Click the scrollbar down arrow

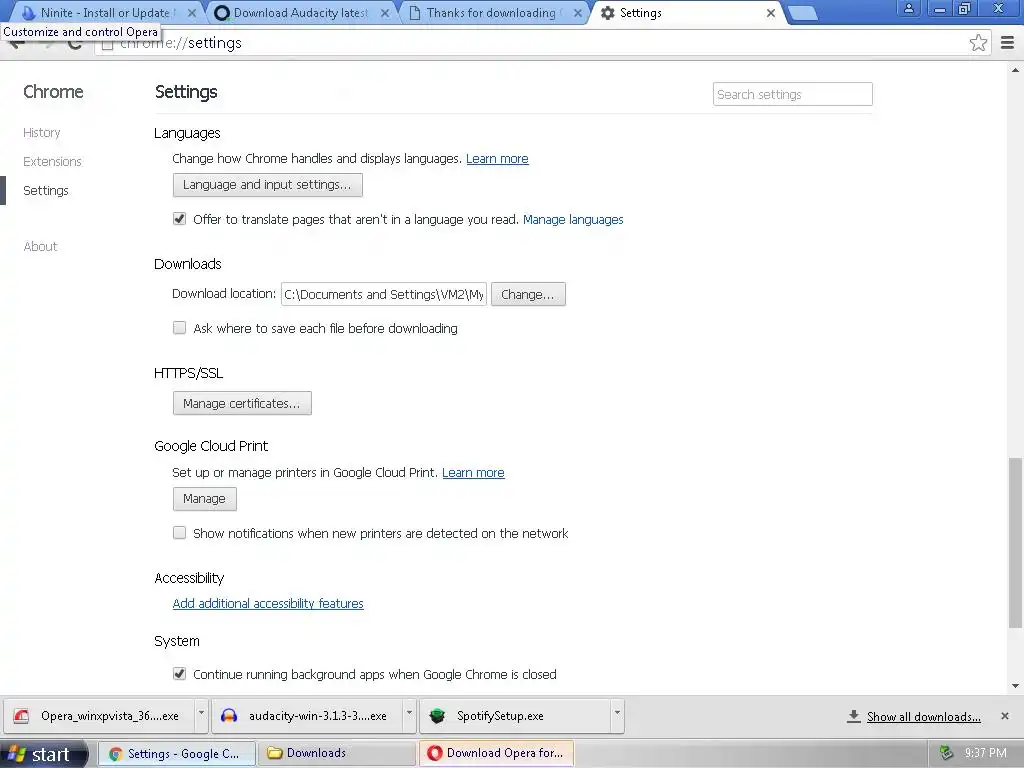1015,686
